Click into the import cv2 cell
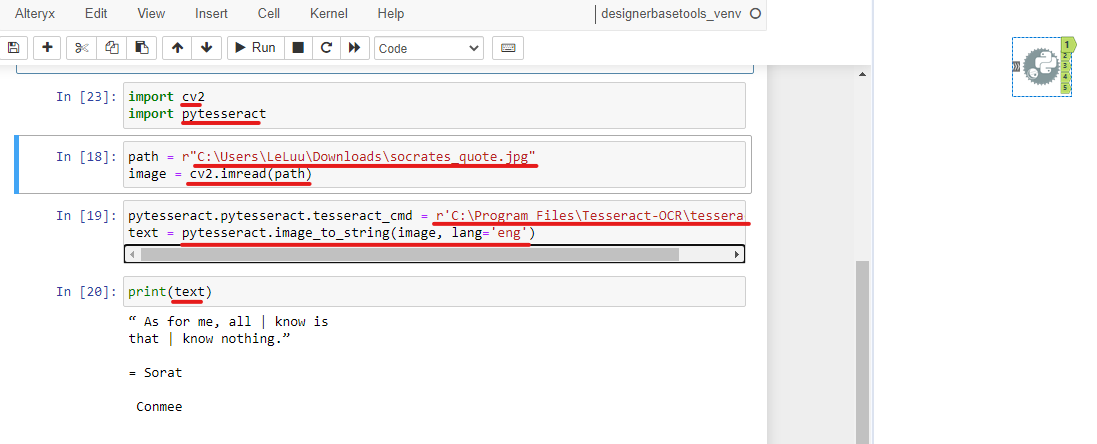This screenshot has width=1097, height=444. pyautogui.click(x=434, y=105)
